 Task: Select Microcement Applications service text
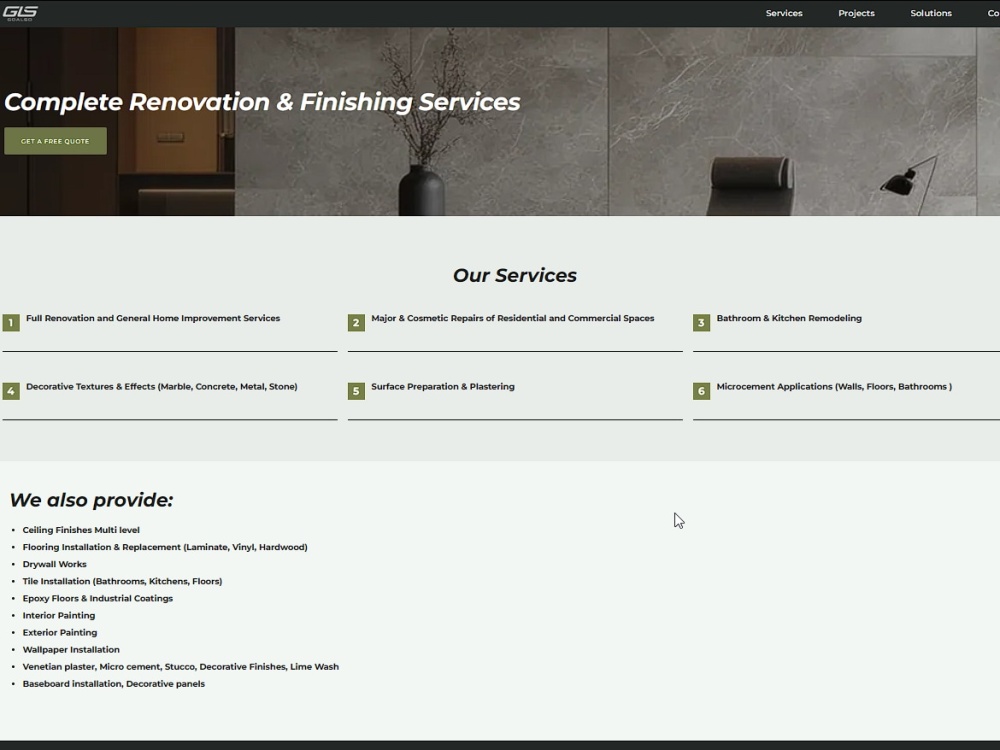[x=834, y=386]
